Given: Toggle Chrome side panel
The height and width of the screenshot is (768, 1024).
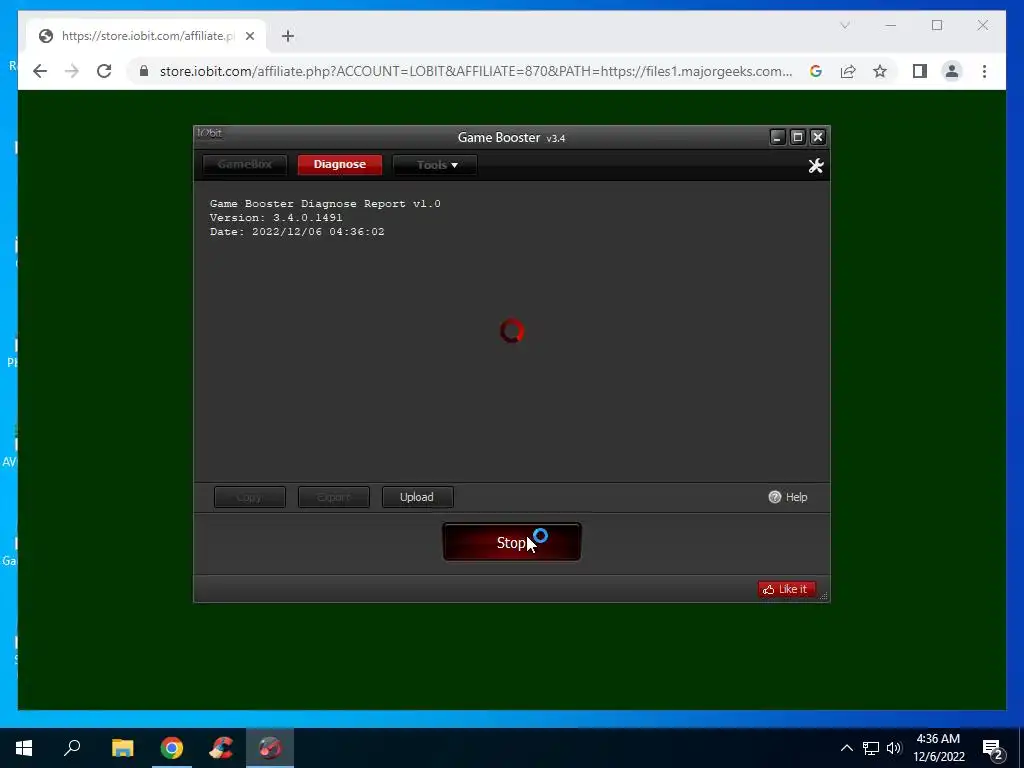Looking at the screenshot, I should tap(920, 71).
